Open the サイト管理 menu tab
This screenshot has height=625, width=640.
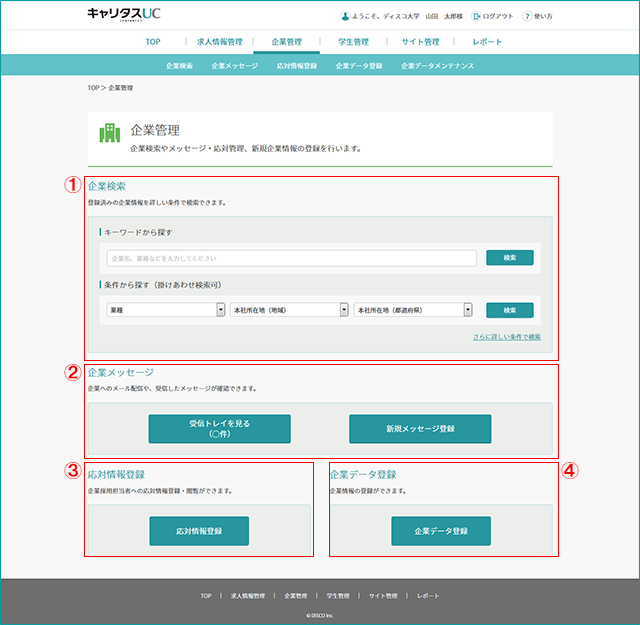click(x=420, y=42)
